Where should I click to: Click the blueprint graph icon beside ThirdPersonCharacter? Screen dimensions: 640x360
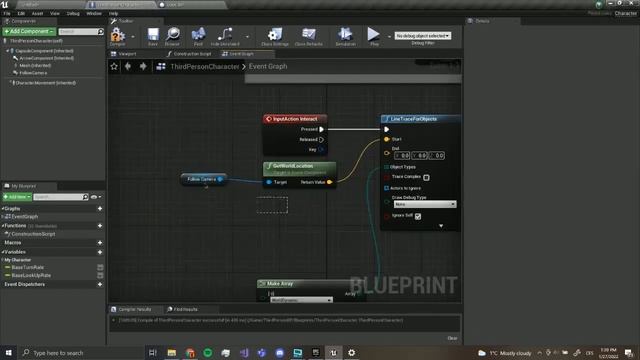(161, 66)
